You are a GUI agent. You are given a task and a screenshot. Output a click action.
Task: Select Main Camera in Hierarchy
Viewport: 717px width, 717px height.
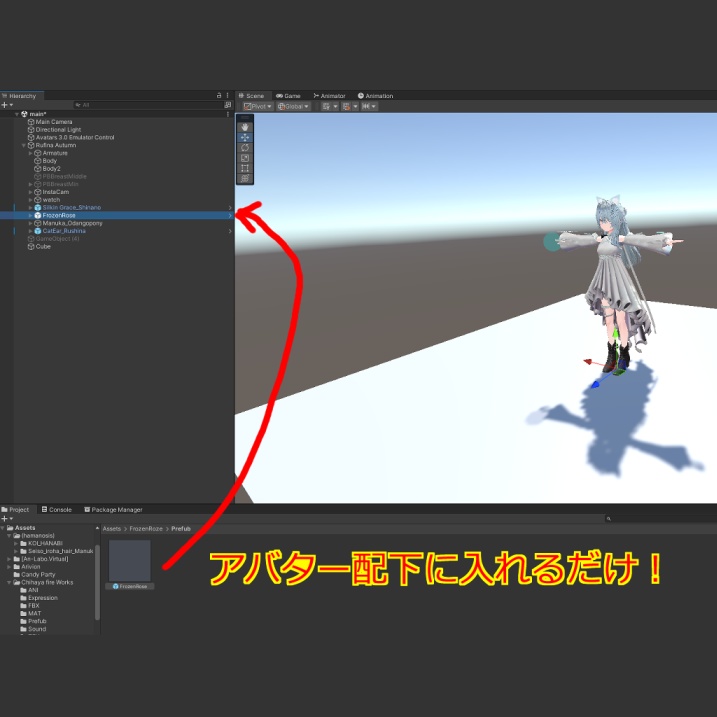coord(54,122)
